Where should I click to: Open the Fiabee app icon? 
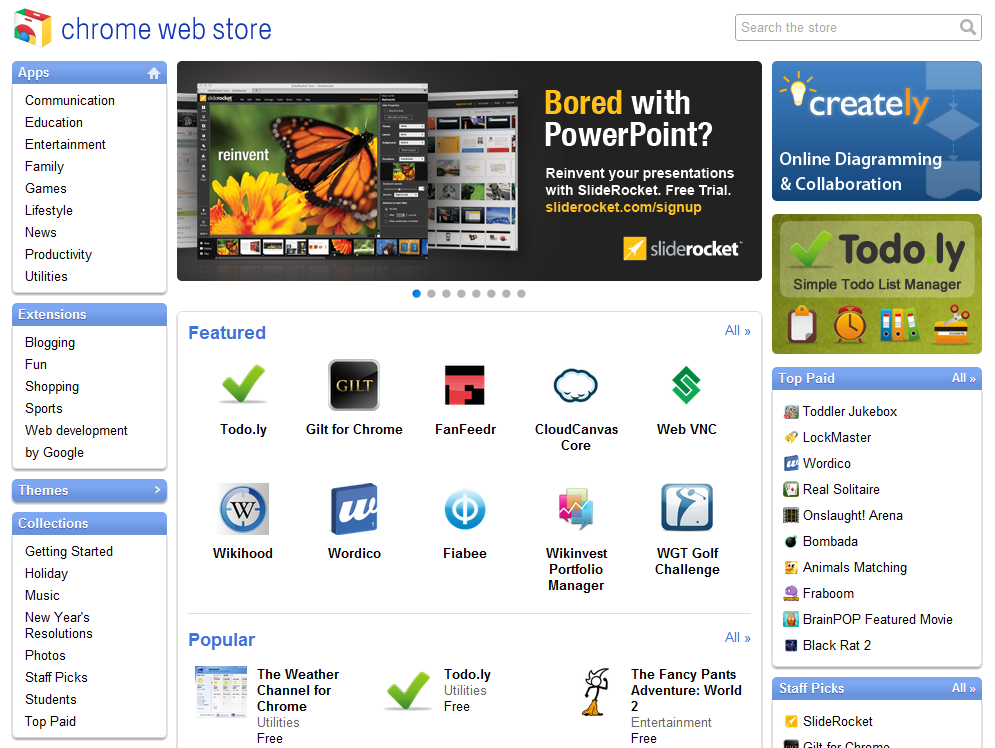click(x=465, y=509)
